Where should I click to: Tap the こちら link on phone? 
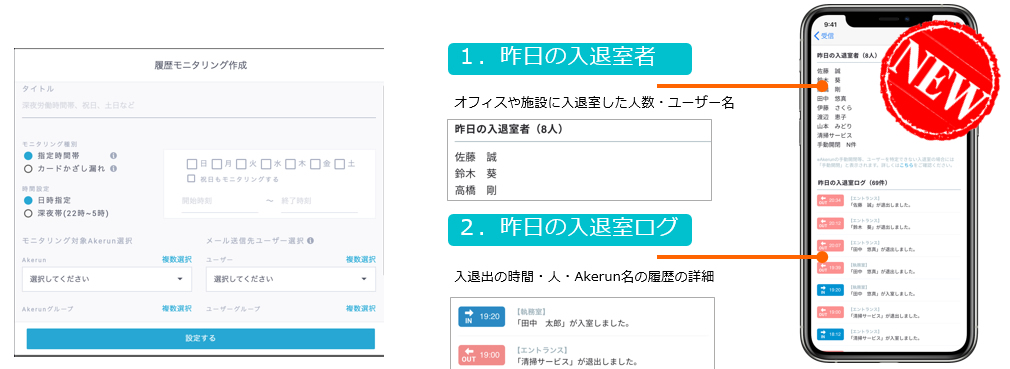click(x=907, y=165)
